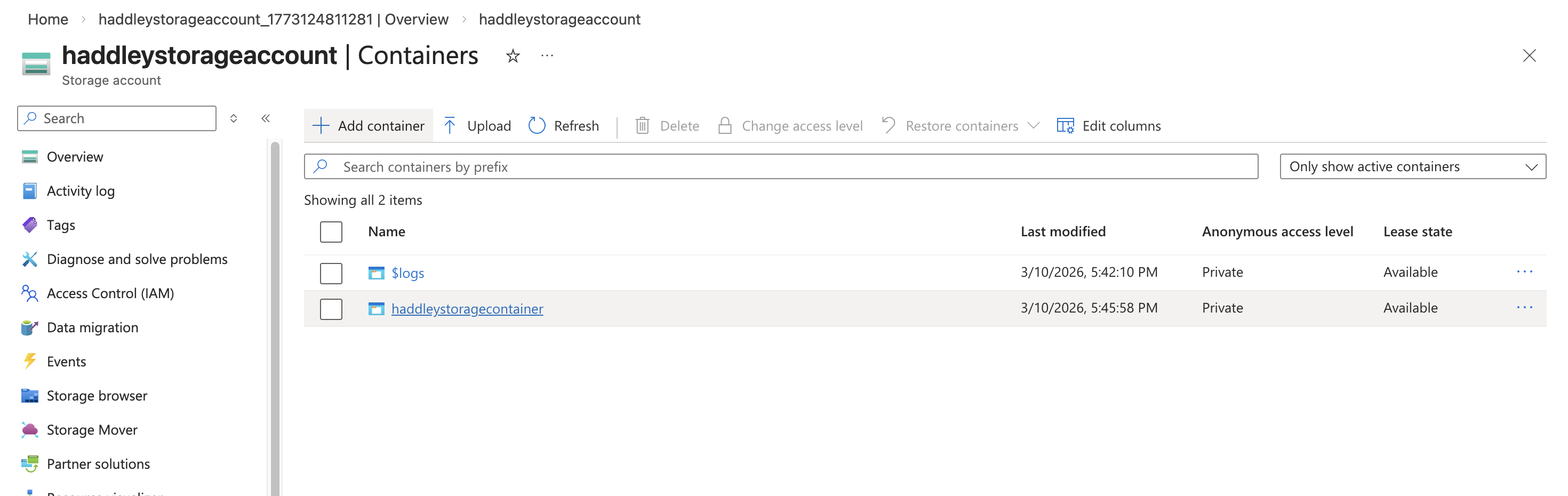Image resolution: width=1568 pixels, height=496 pixels.
Task: Collapse the left navigation pane
Action: [266, 118]
